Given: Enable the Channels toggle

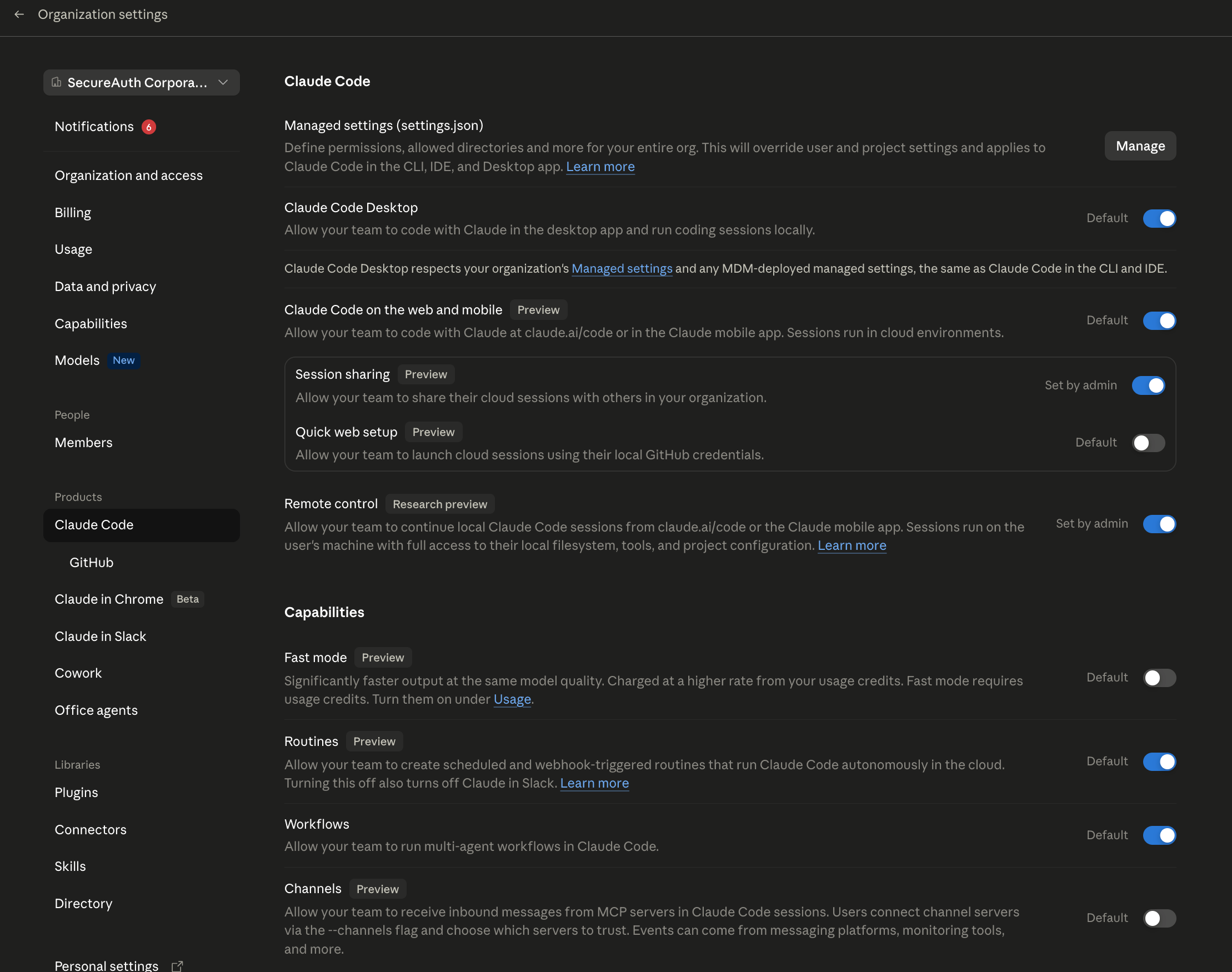Looking at the screenshot, I should click(x=1159, y=918).
